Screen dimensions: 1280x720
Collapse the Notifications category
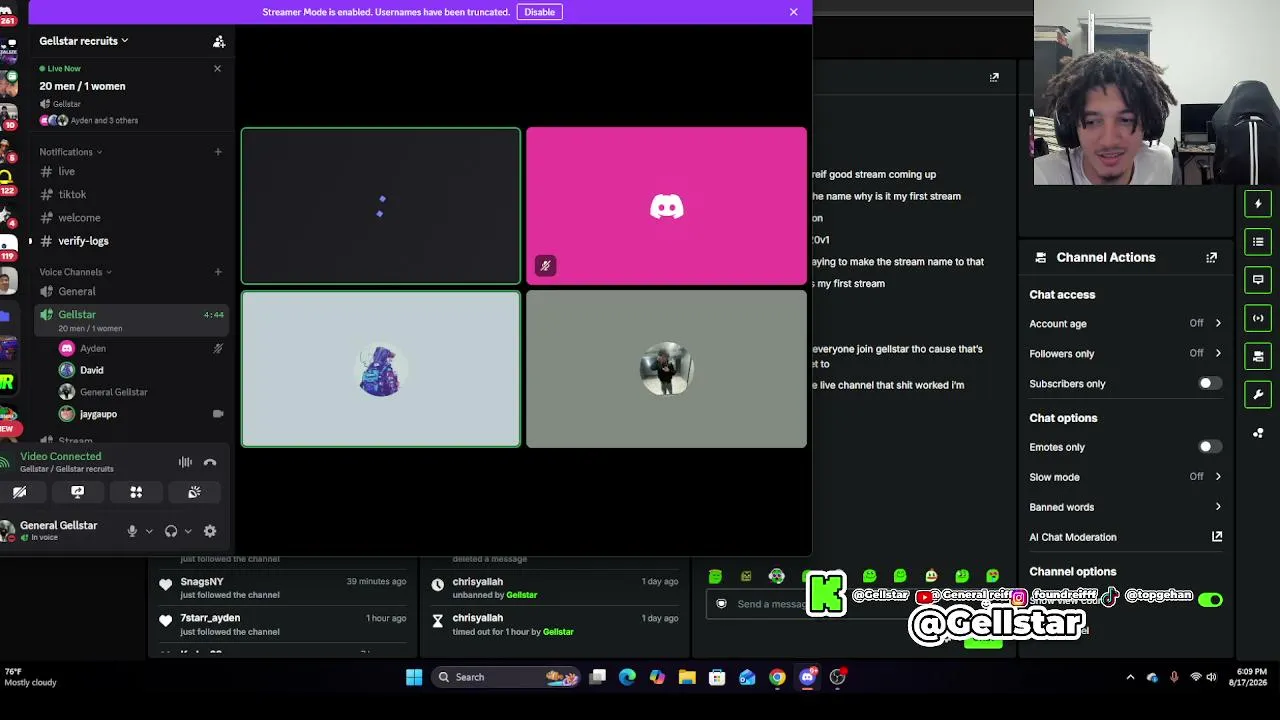pos(70,152)
